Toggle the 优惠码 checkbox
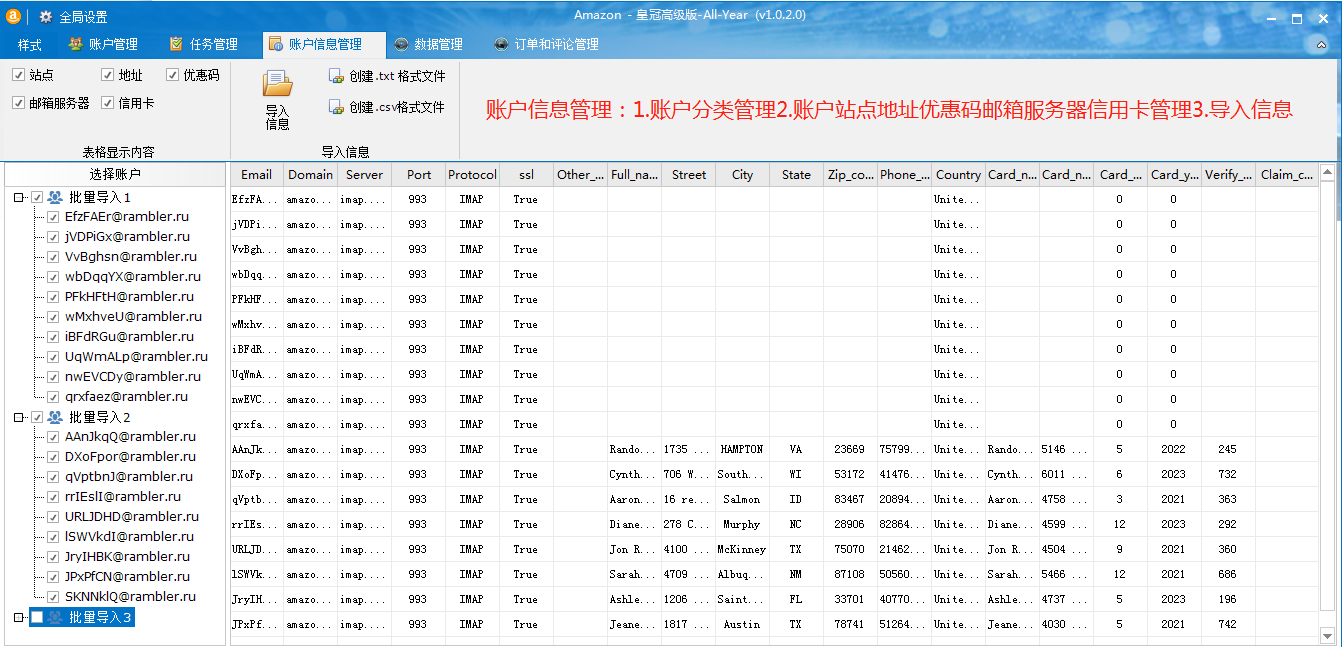The width and height of the screenshot is (1342, 647). click(172, 75)
